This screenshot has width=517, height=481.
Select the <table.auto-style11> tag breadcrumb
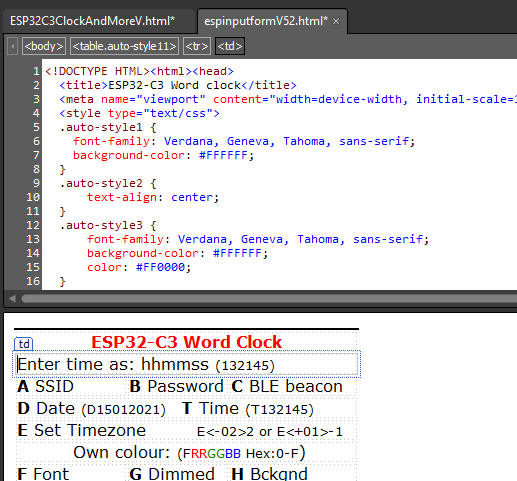click(124, 46)
